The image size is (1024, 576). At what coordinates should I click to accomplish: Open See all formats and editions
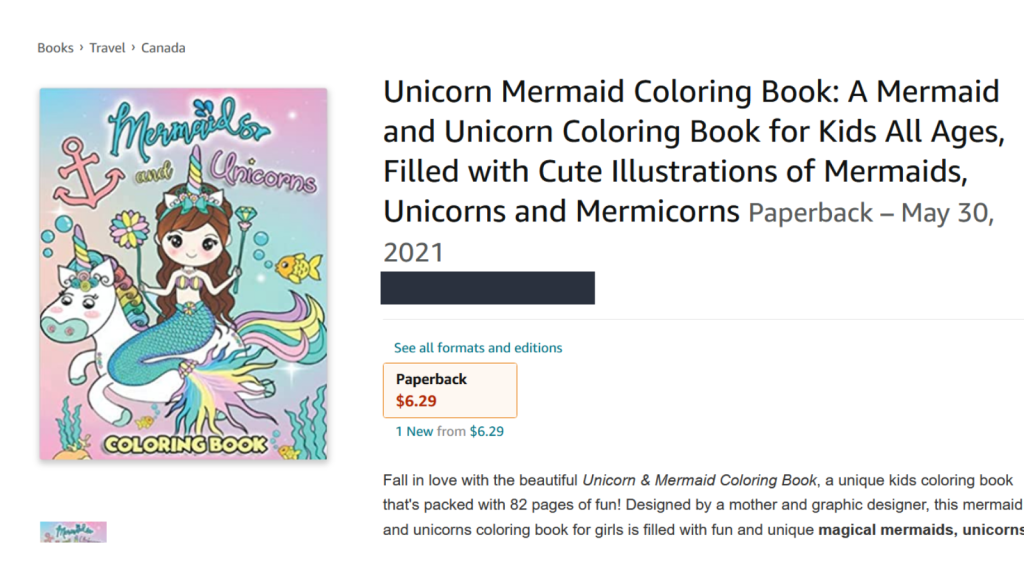(478, 348)
